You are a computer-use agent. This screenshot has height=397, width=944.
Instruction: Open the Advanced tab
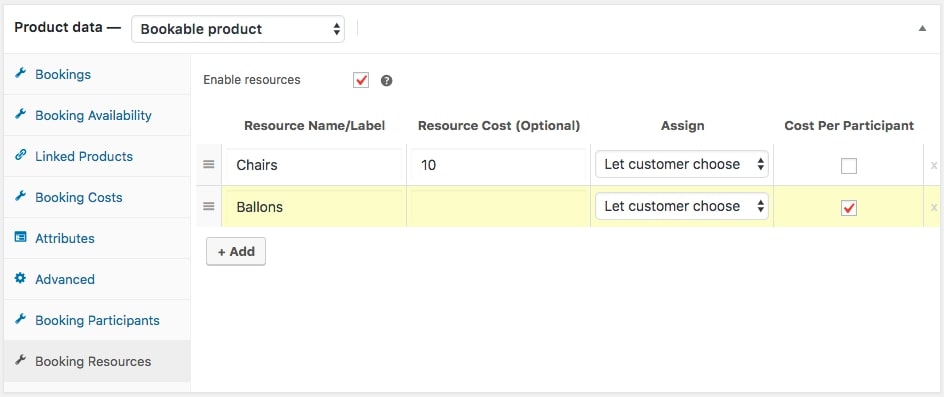tap(97, 279)
